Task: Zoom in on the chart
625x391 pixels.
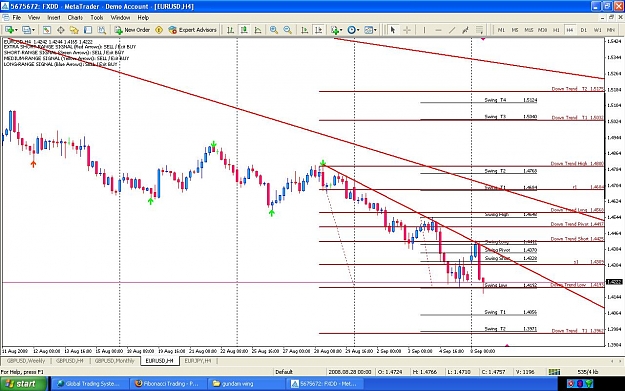Action: [x=274, y=30]
